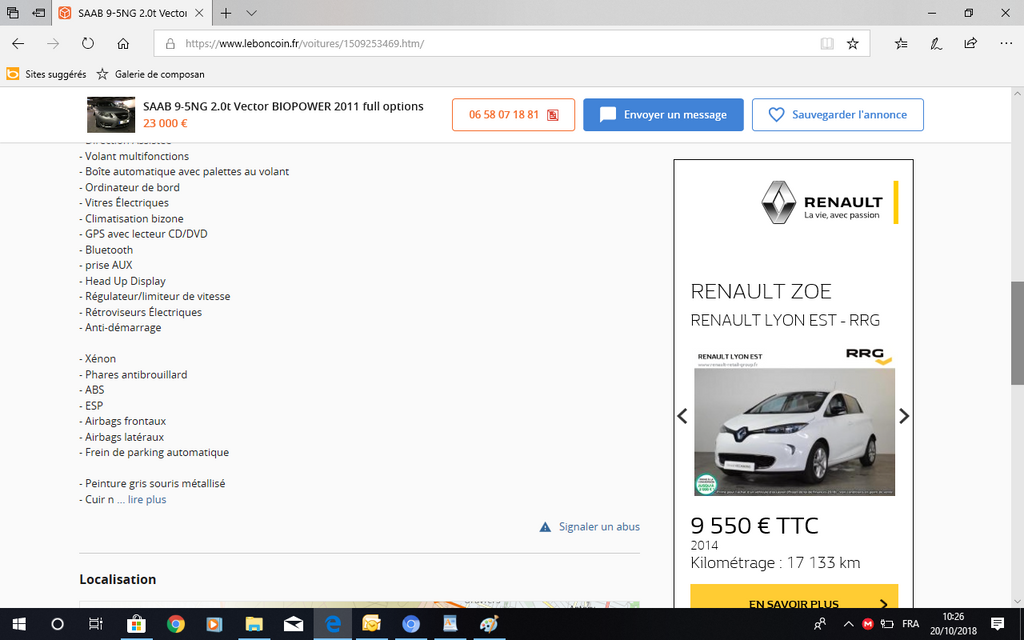This screenshot has height=640, width=1024.
Task: Share this page icon
Action: pyautogui.click(x=970, y=44)
